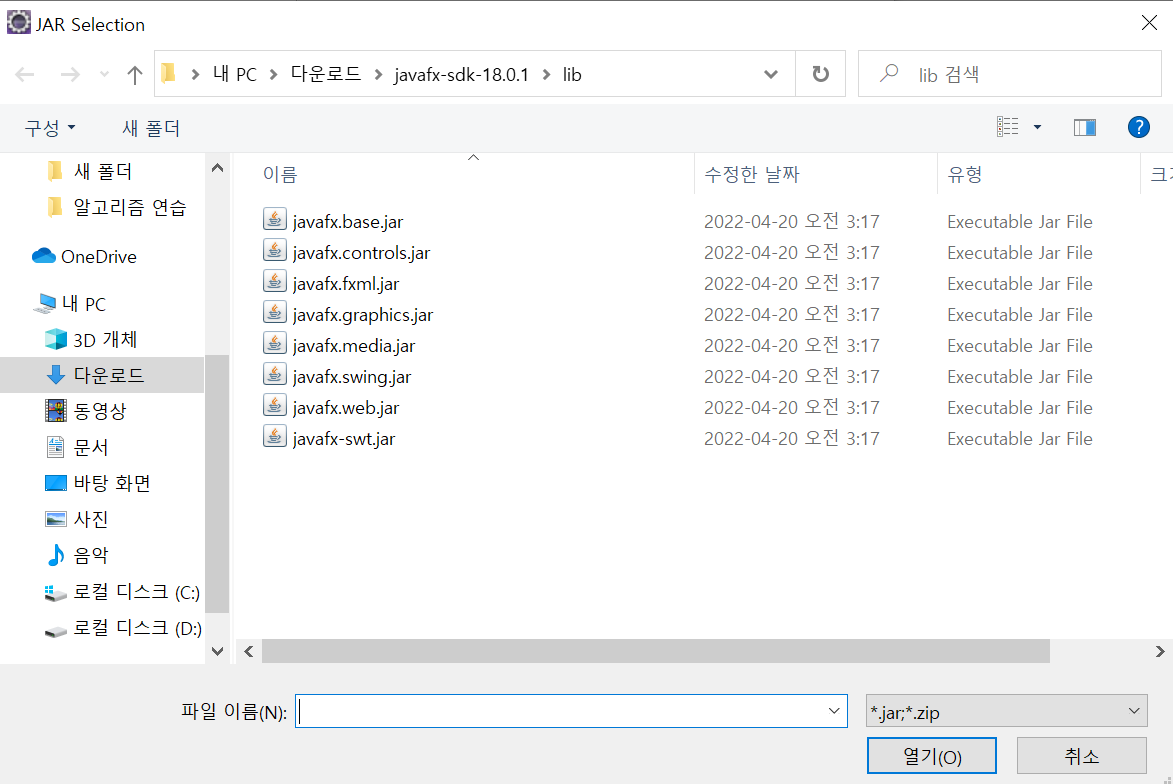Click Executable Jar File type of javafx.base.jar
The width and height of the screenshot is (1173, 784).
tap(1020, 222)
